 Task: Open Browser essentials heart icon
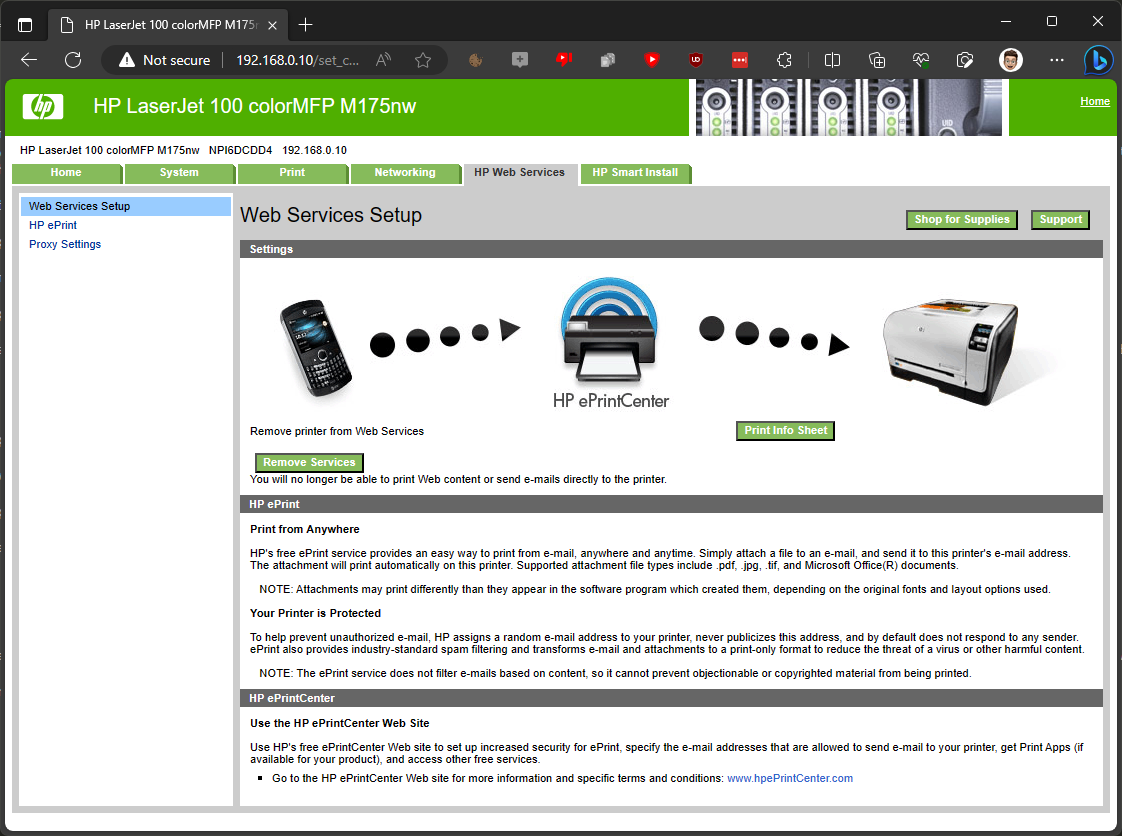(921, 60)
